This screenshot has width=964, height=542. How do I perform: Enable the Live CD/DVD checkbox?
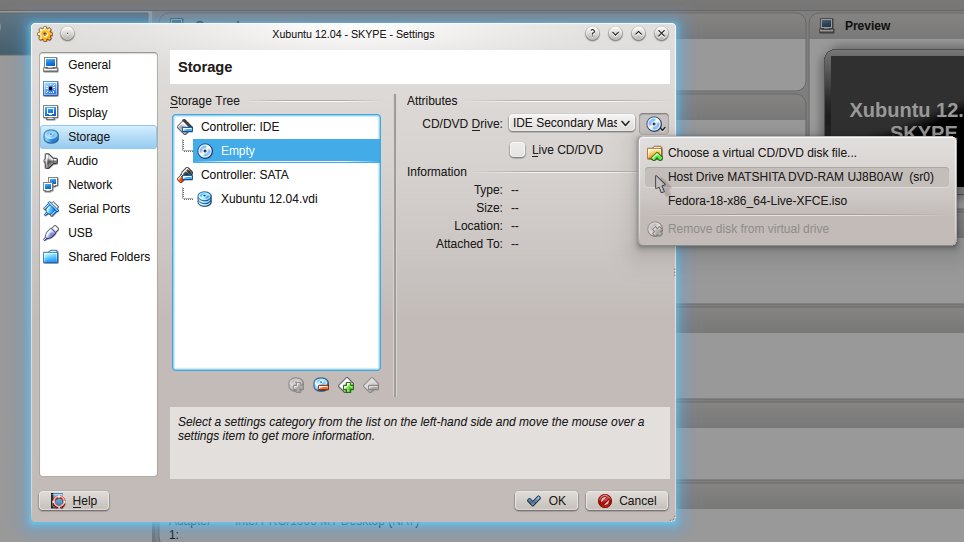[x=518, y=149]
